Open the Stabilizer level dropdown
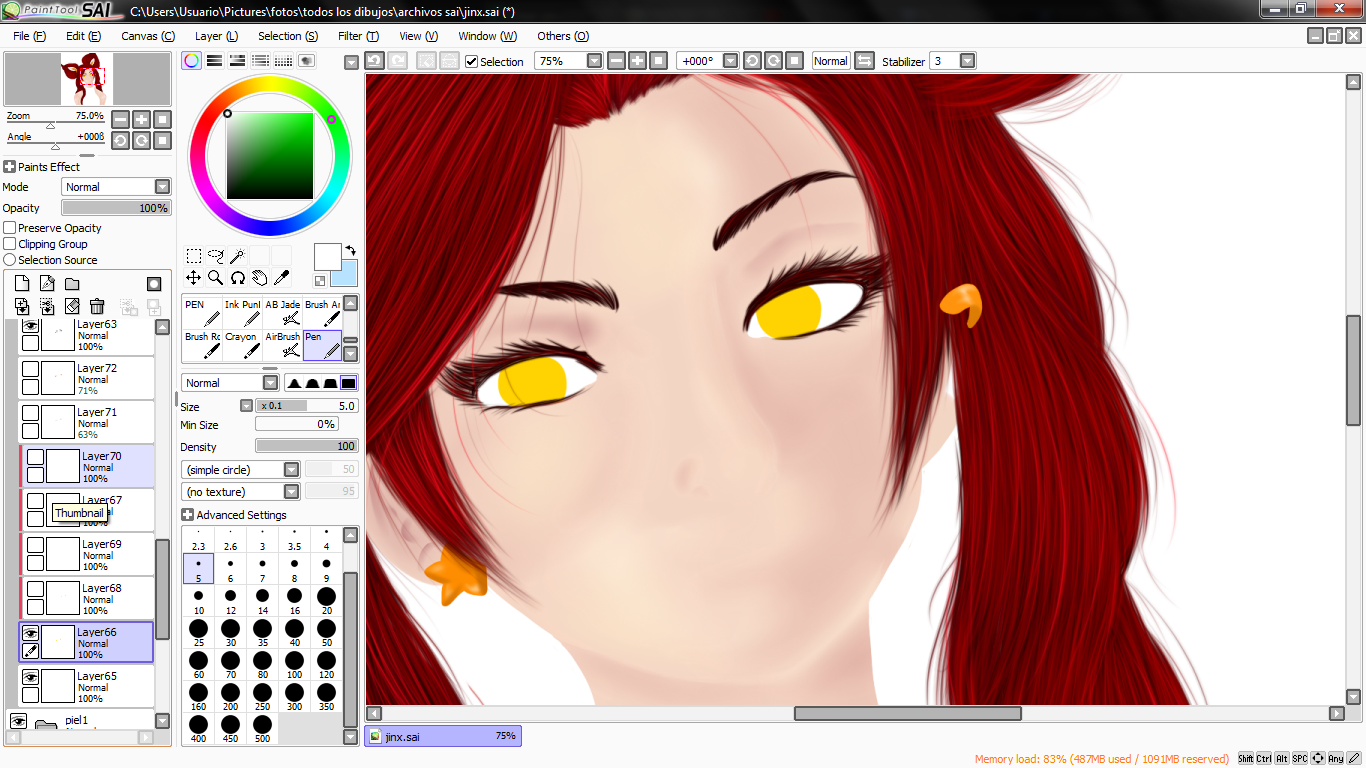This screenshot has width=1366, height=768. 967,61
